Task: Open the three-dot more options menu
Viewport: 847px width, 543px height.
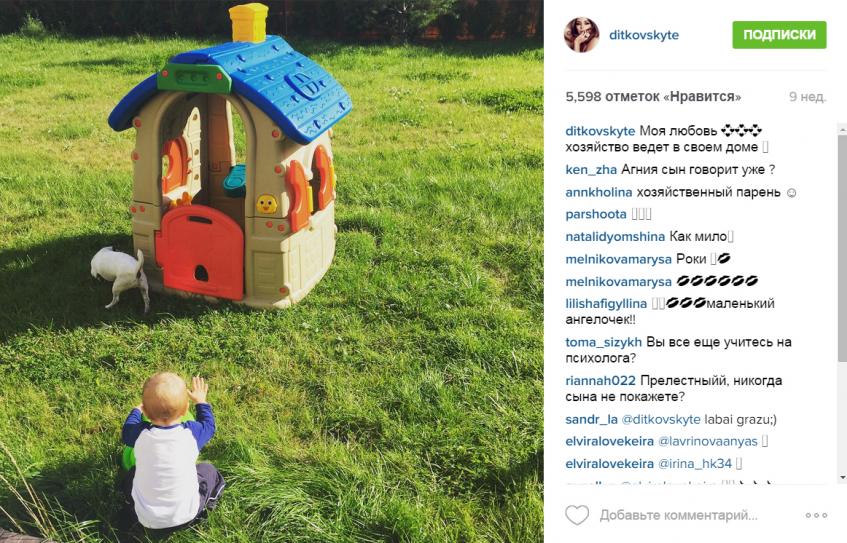Action: pos(816,515)
